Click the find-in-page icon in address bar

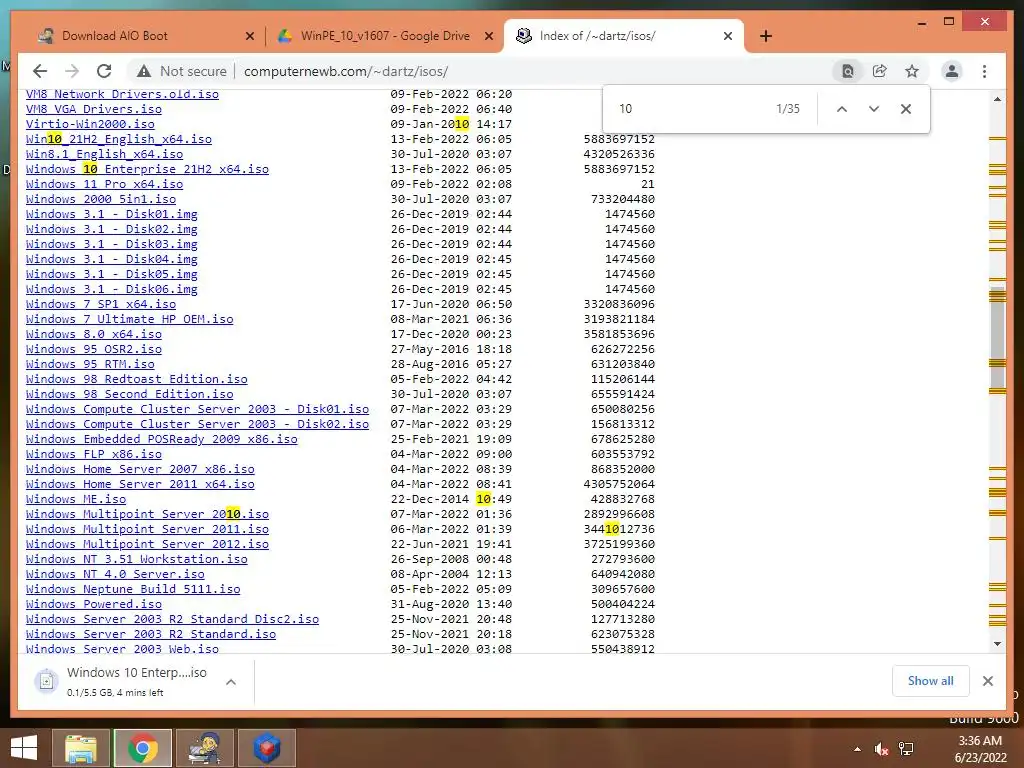(848, 71)
